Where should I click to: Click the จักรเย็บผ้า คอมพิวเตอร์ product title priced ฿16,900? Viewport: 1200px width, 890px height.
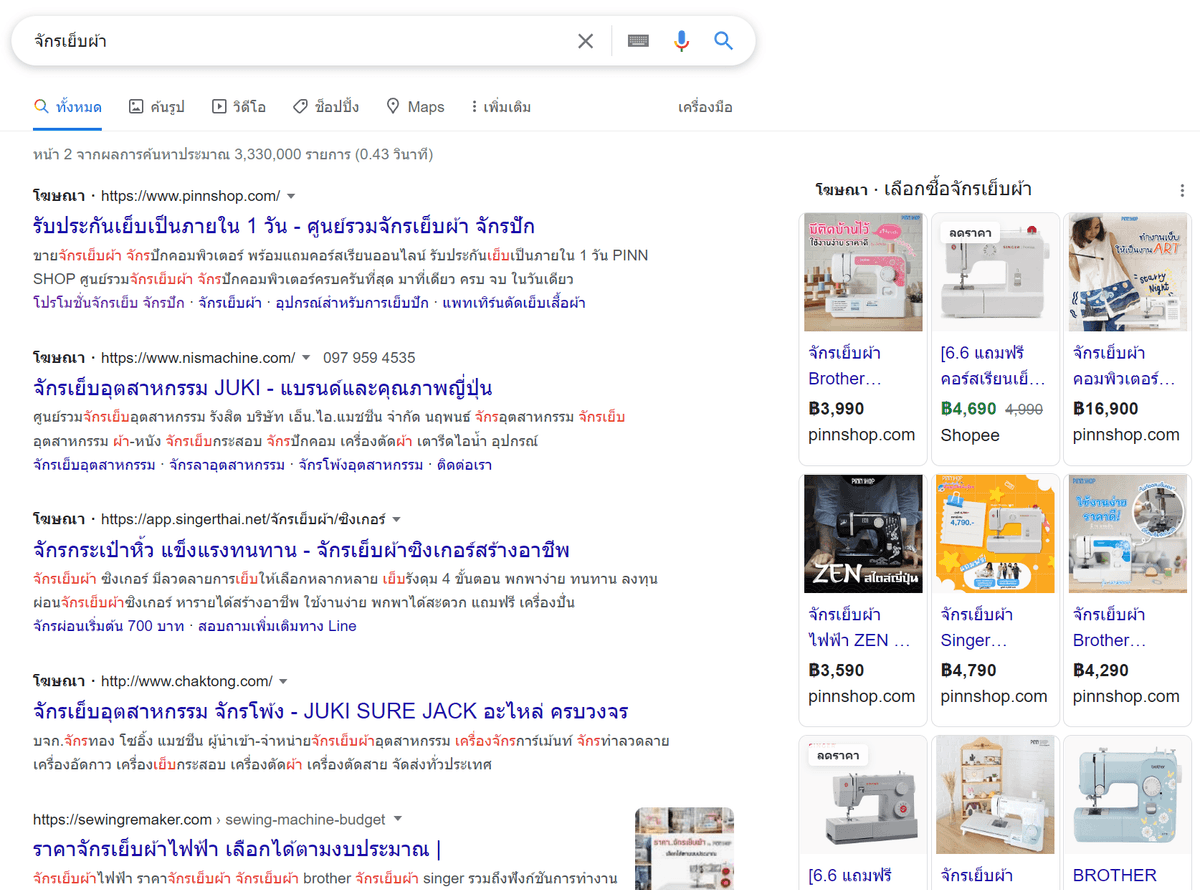pos(1124,366)
